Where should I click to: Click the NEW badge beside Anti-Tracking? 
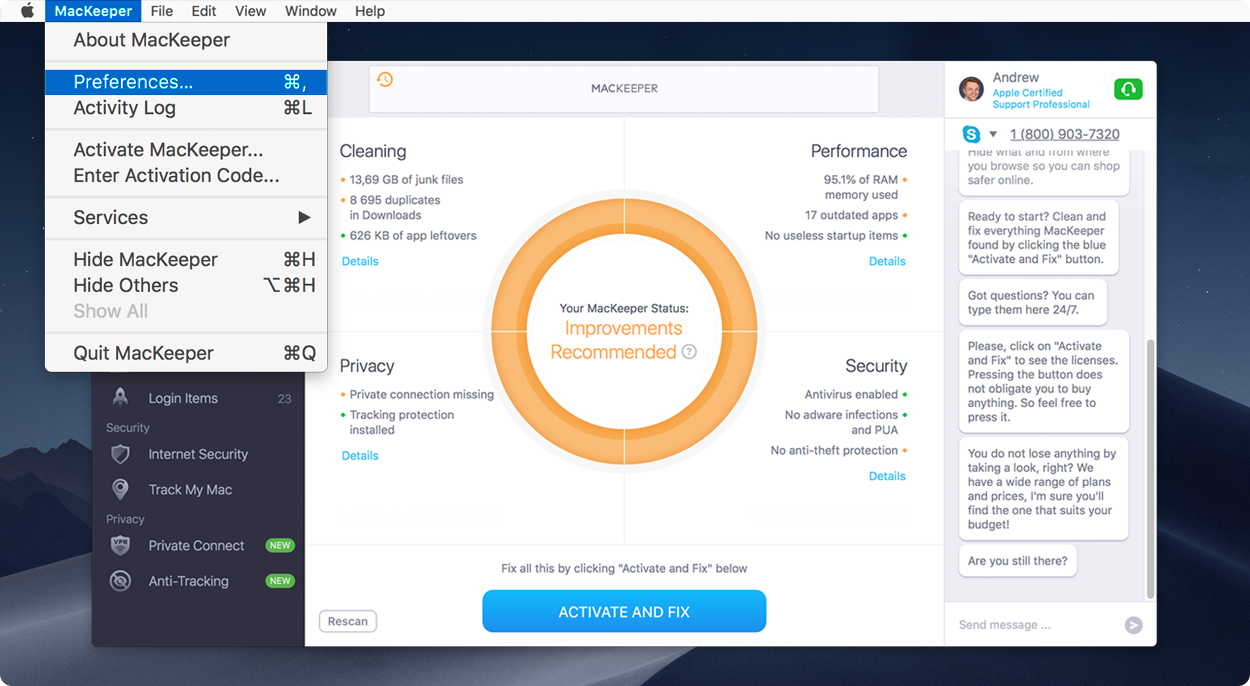280,581
